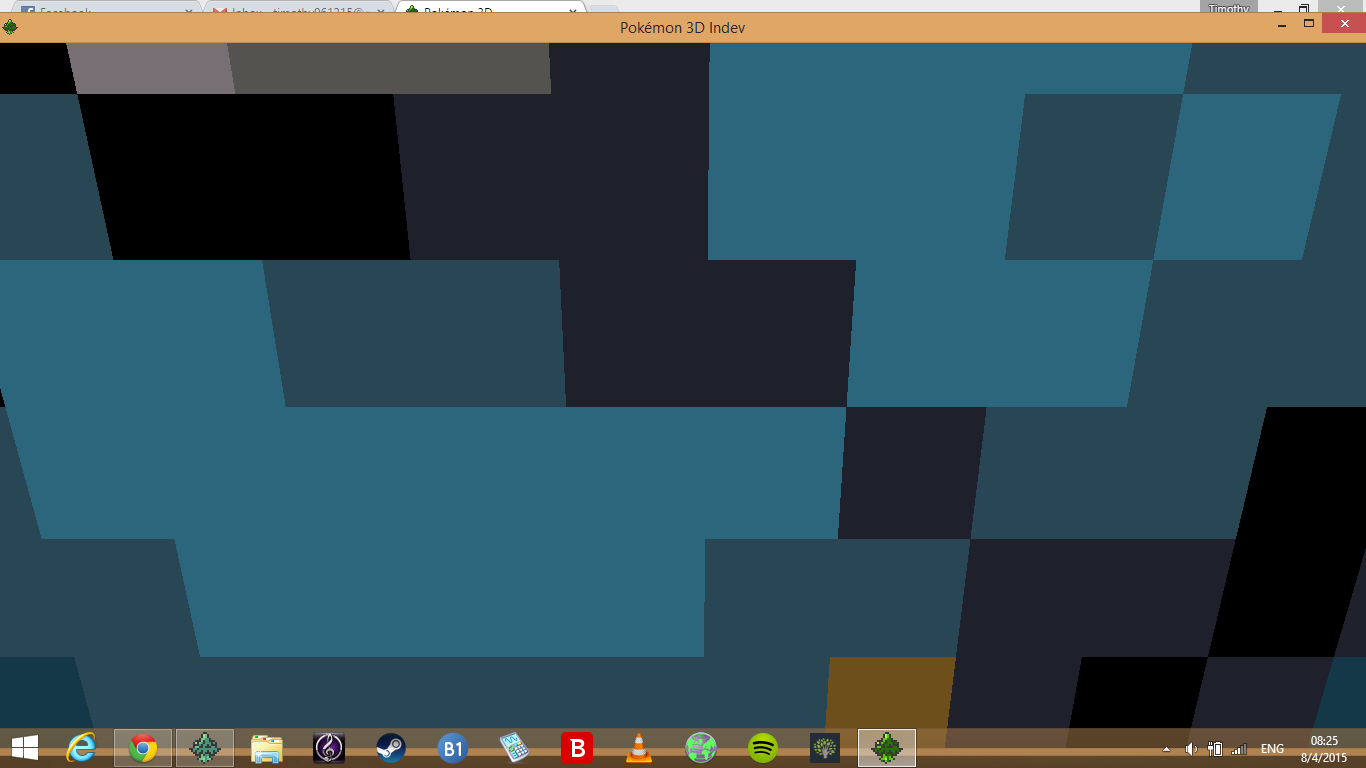Open the clock showing 08:25
The width and height of the screenshot is (1366, 768).
[1324, 749]
